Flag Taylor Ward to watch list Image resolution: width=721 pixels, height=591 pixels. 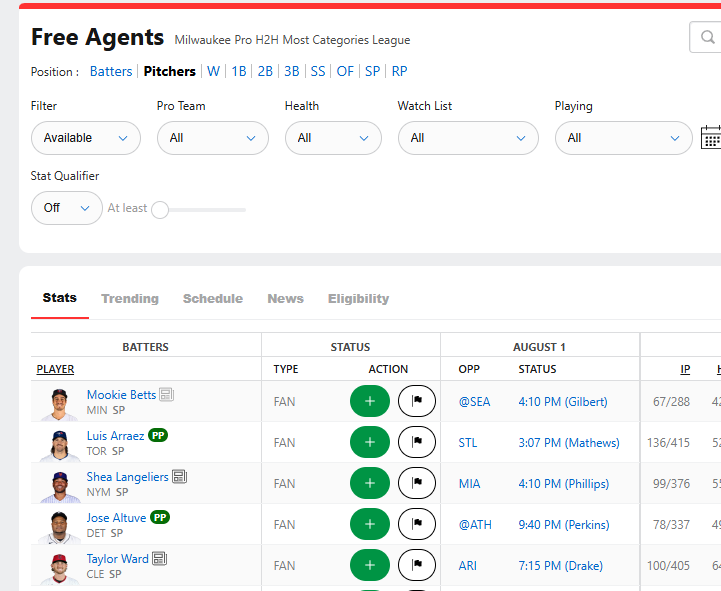point(417,565)
